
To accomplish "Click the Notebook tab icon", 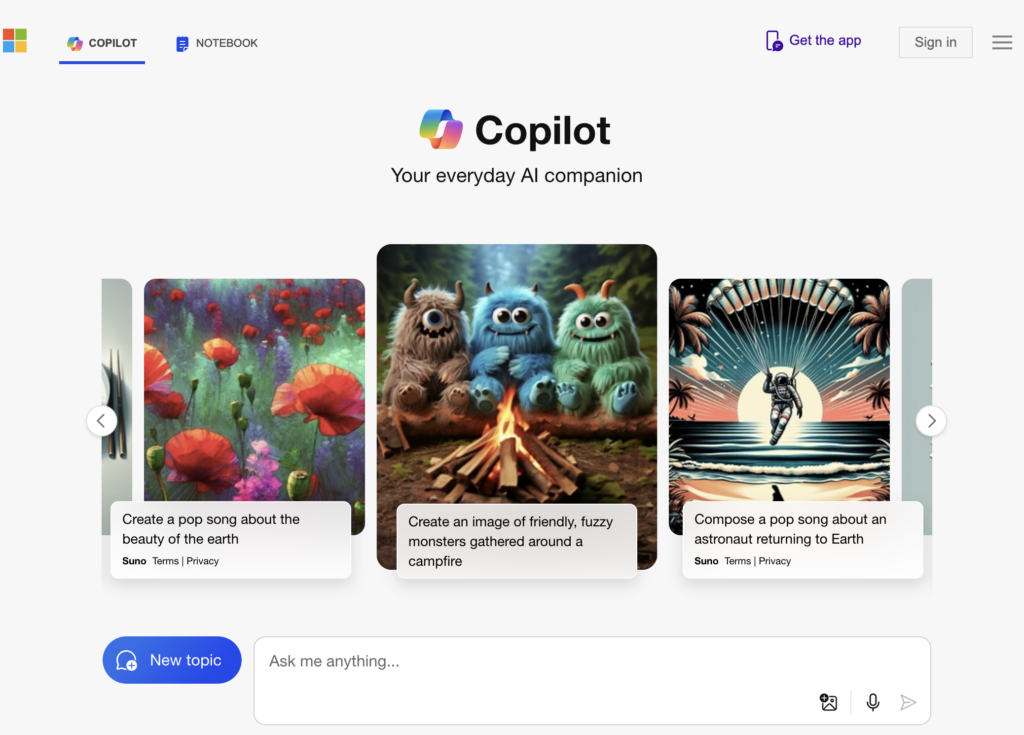I will tap(182, 43).
